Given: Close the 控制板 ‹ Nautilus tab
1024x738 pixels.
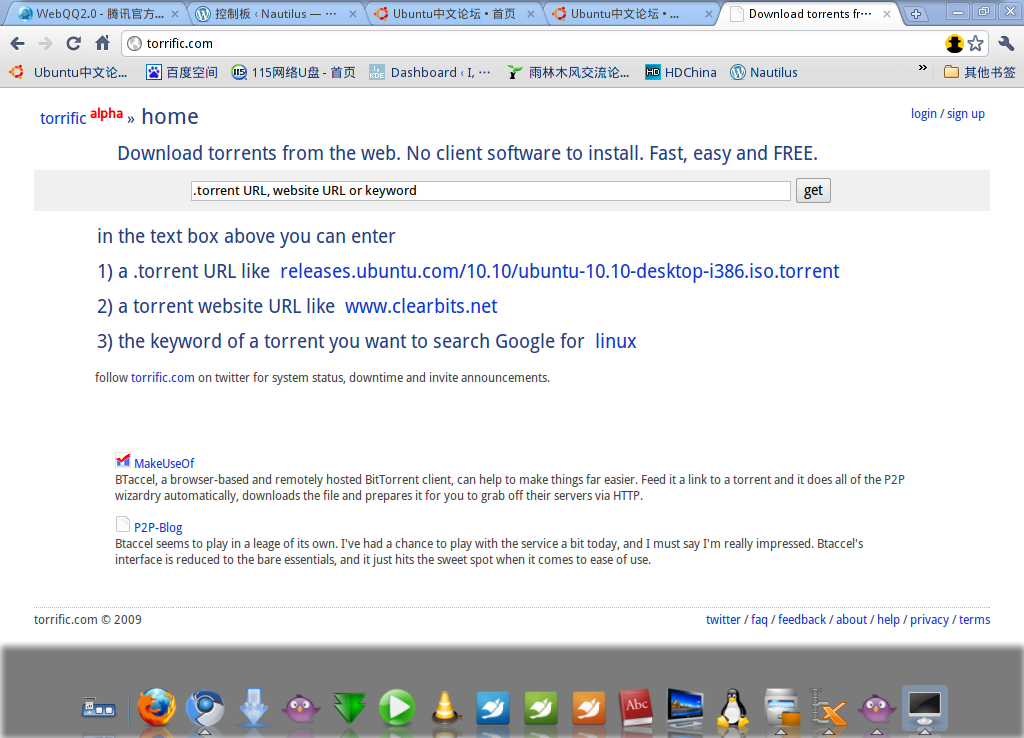Looking at the screenshot, I should [x=353, y=14].
